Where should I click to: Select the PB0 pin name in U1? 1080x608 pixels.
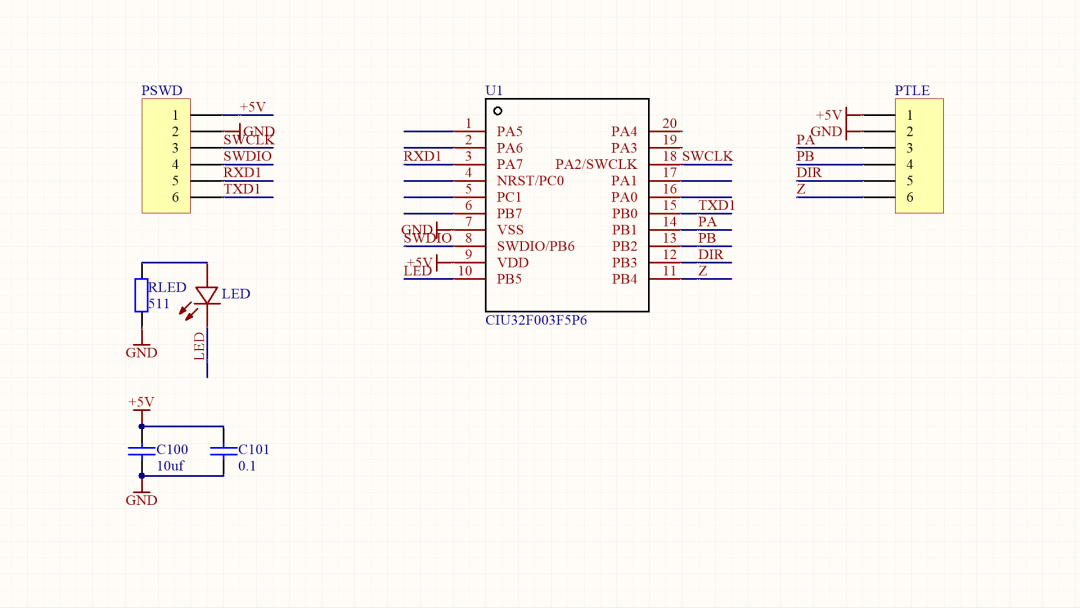625,213
